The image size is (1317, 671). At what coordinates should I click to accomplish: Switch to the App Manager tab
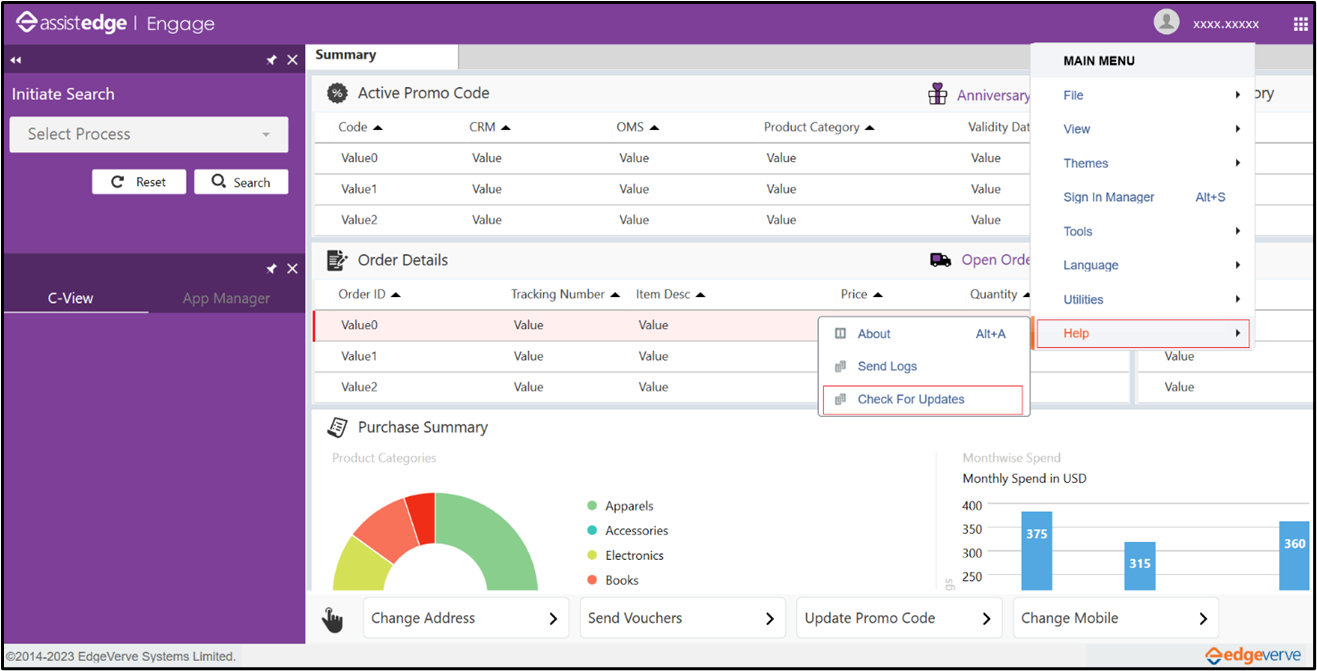[226, 298]
